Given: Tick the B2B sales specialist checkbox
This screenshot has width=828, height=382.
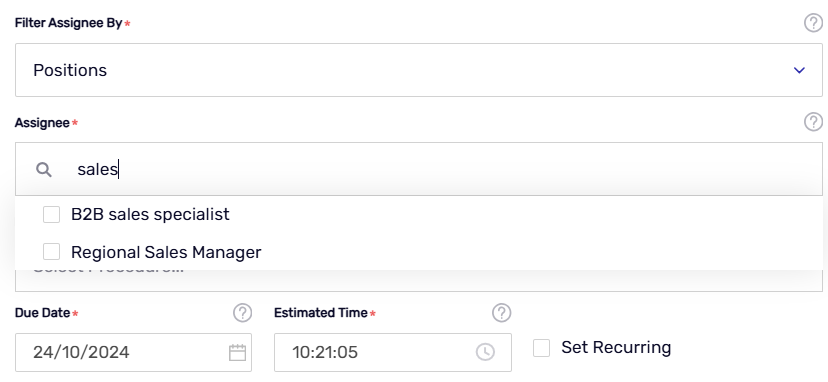Looking at the screenshot, I should [51, 215].
